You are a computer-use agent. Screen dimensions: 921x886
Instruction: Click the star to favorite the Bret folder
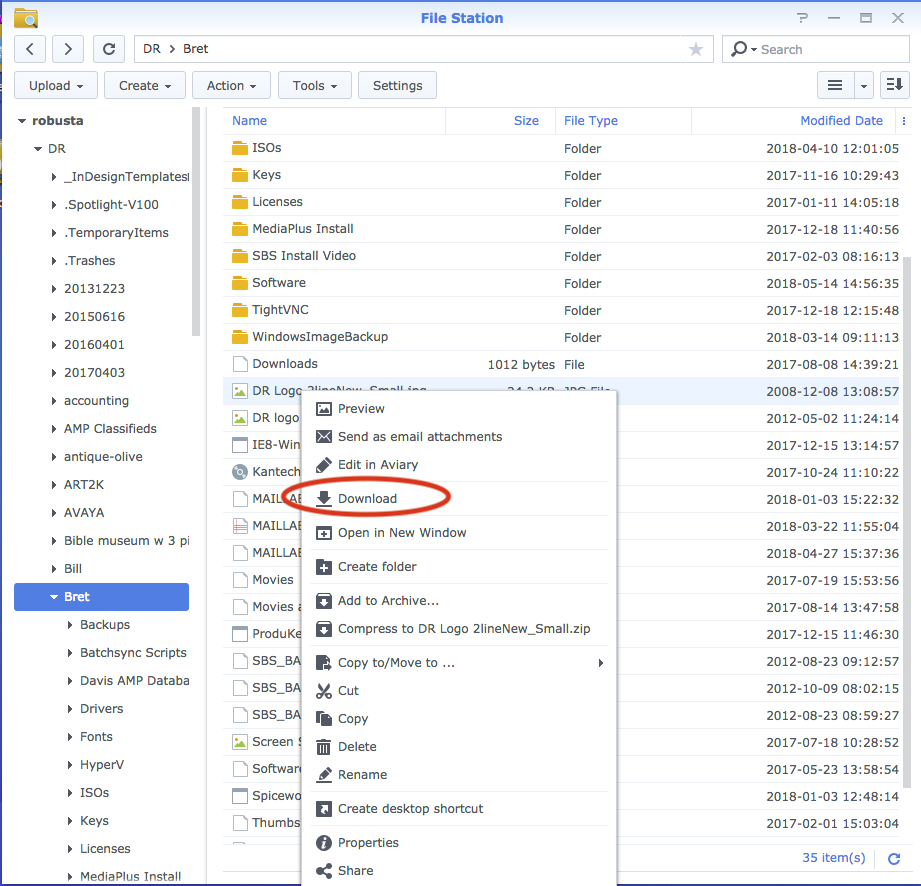click(695, 48)
